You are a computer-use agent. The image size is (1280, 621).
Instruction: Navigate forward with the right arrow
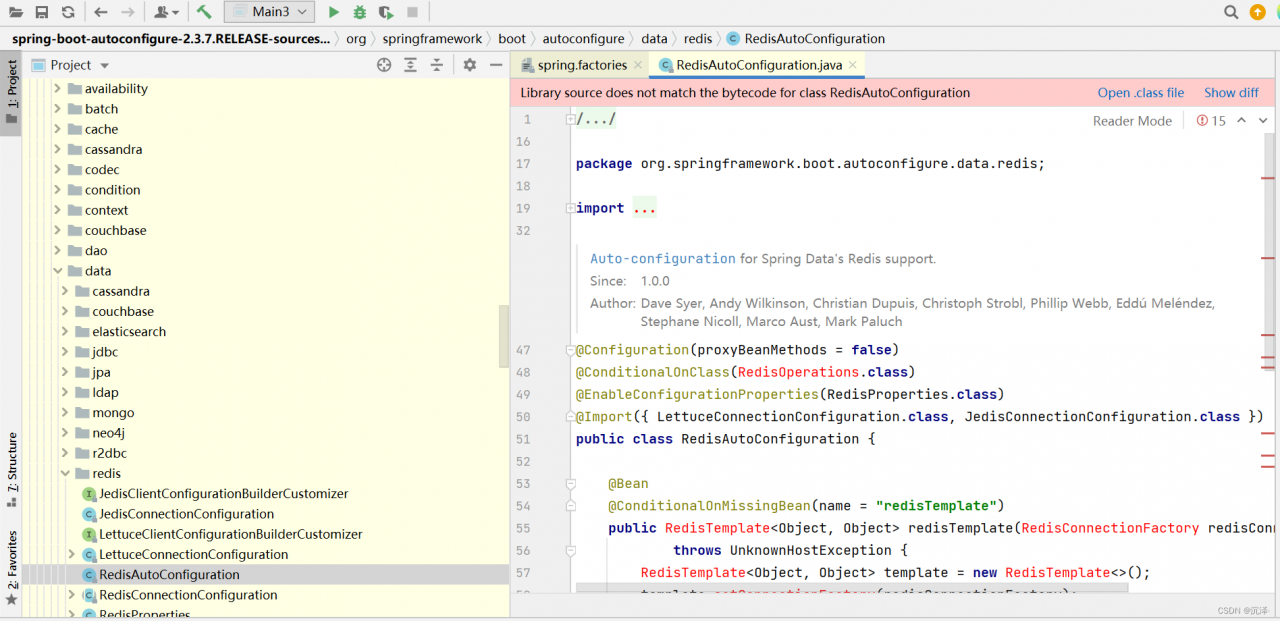127,12
